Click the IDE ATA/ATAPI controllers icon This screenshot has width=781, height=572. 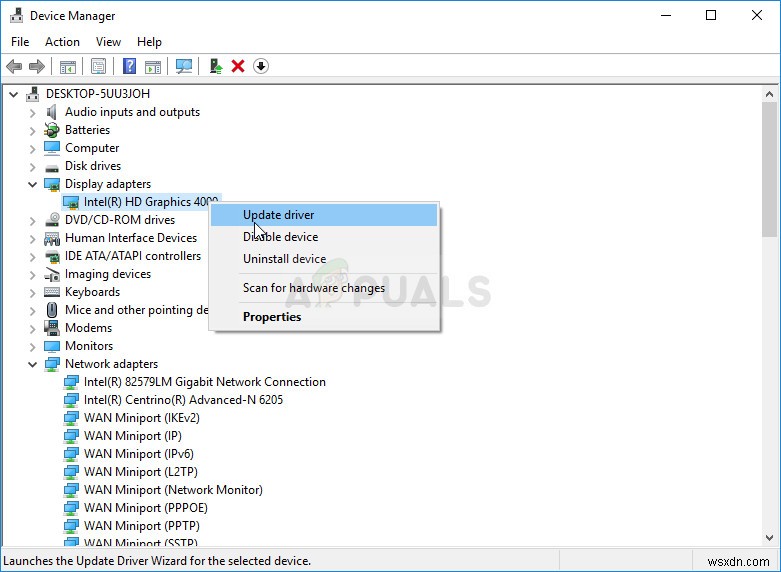52,257
